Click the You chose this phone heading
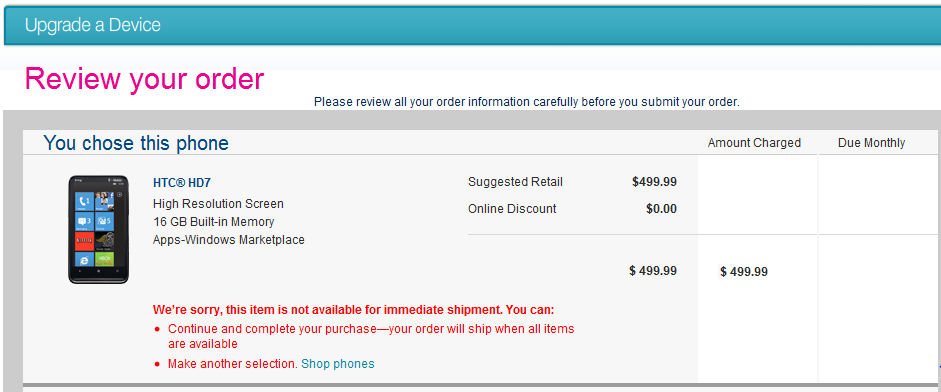Screen dimensions: 941x392 click(136, 143)
